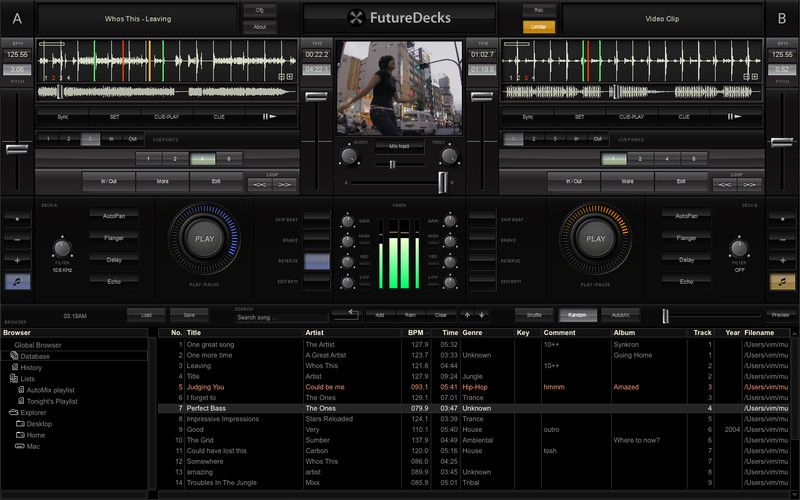Viewport: 800px width, 500px height.
Task: Click the left channel LOW EQ knob
Action: tap(347, 282)
